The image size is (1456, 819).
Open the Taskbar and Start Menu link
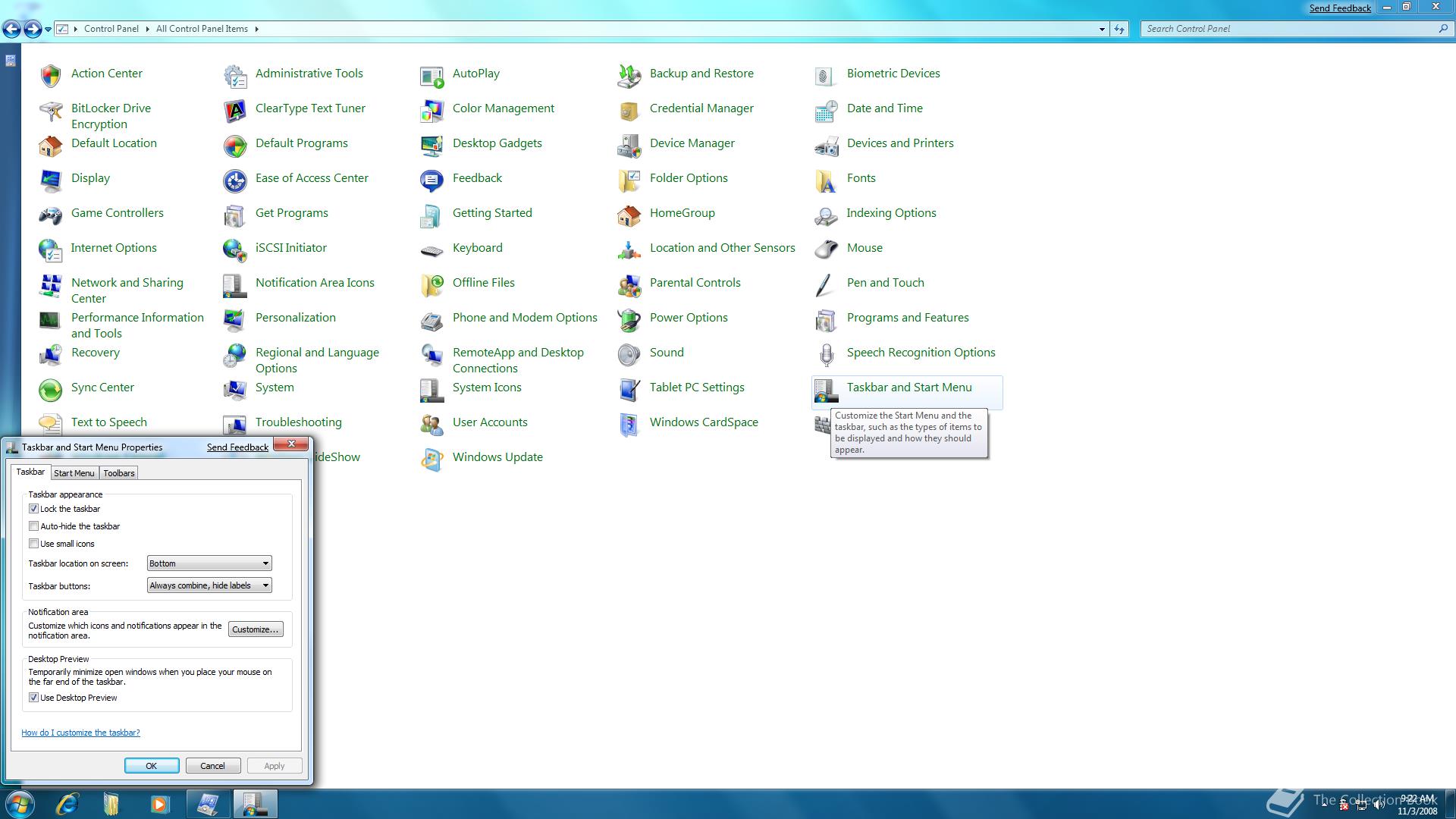(x=909, y=388)
